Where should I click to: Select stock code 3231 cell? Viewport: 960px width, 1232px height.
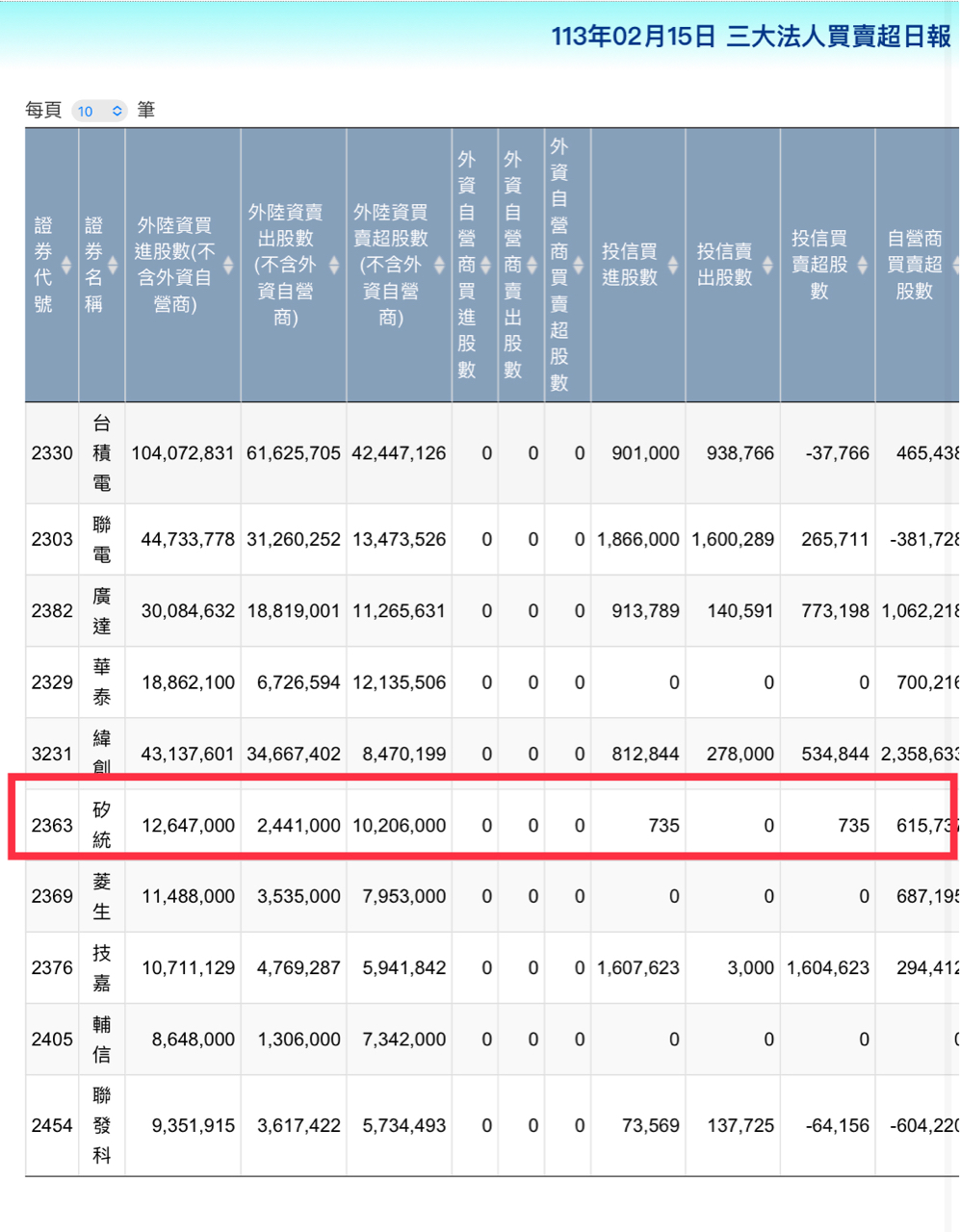52,754
